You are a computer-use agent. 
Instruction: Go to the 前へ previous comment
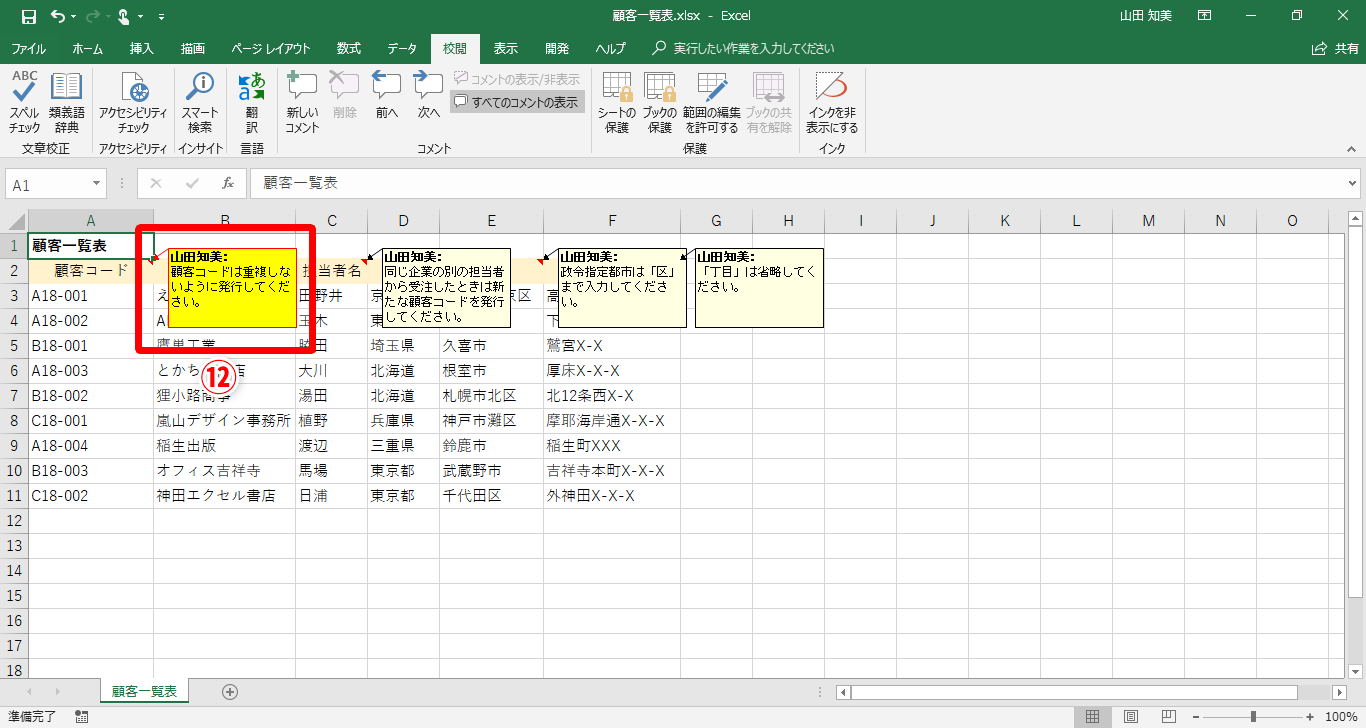[x=387, y=96]
